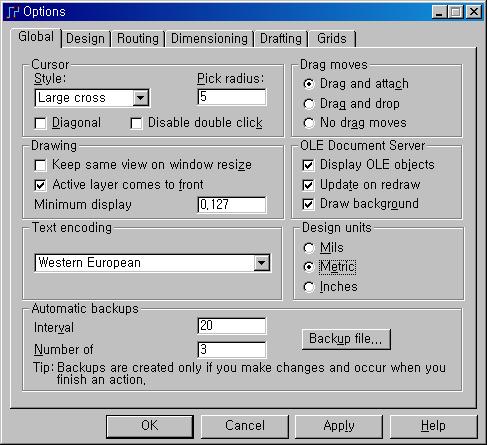This screenshot has height=445, width=488.
Task: Open the Grids tab
Action: [x=332, y=39]
